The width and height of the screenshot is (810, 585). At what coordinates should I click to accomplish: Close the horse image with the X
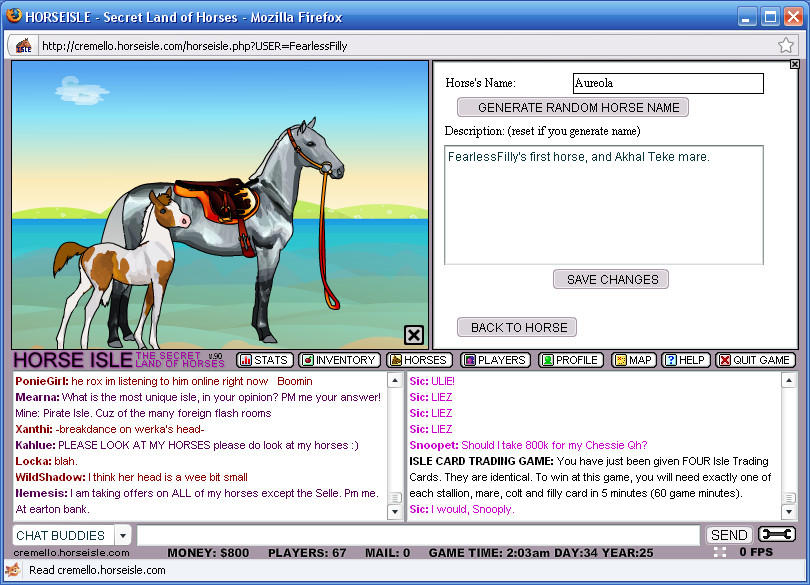[x=413, y=335]
